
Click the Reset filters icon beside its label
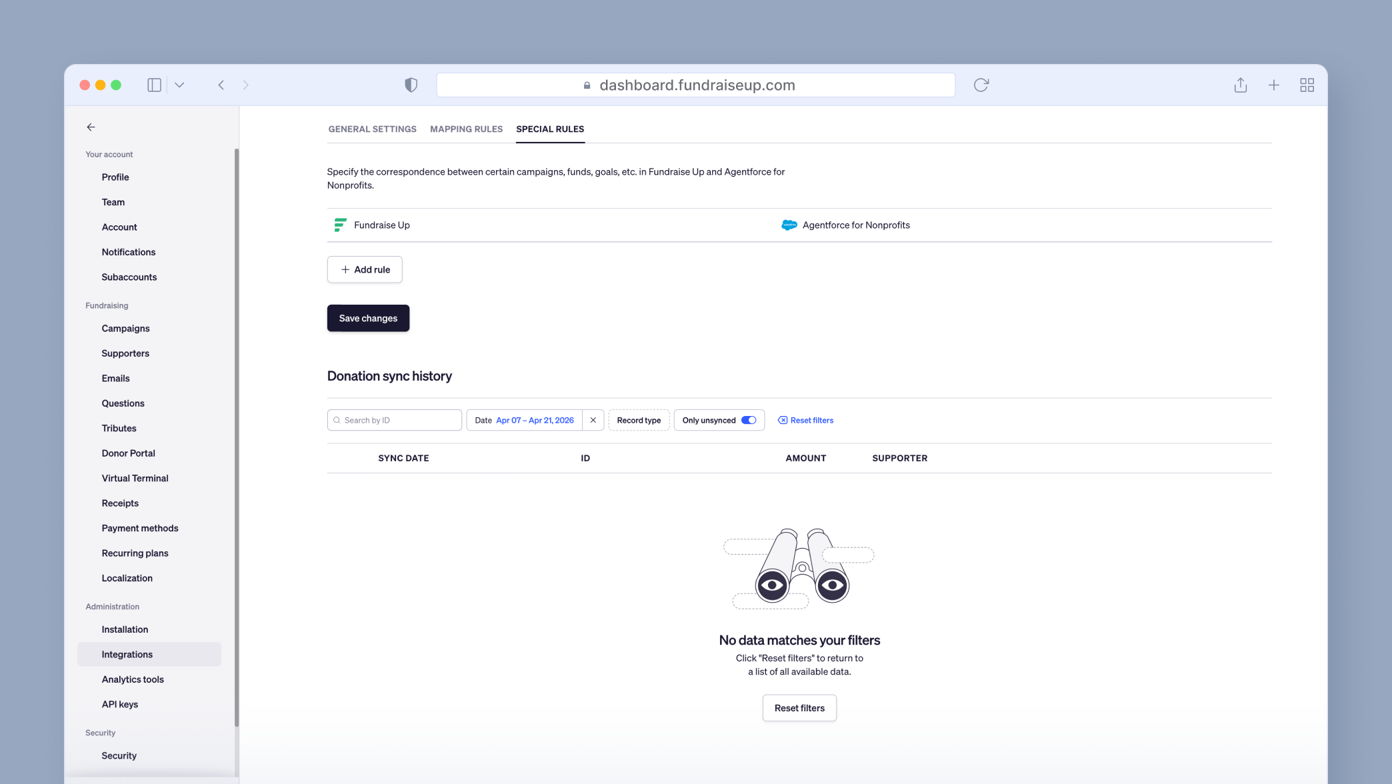tap(781, 420)
